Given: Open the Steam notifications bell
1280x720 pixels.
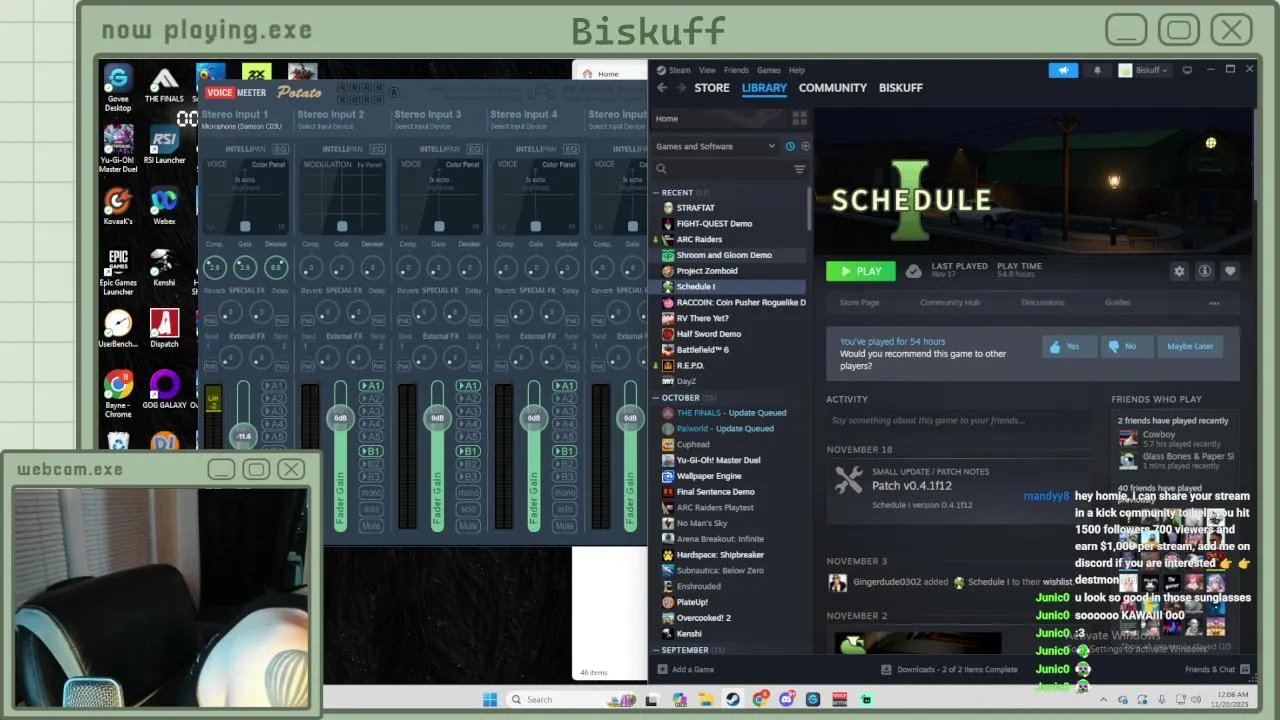Looking at the screenshot, I should [x=1097, y=70].
